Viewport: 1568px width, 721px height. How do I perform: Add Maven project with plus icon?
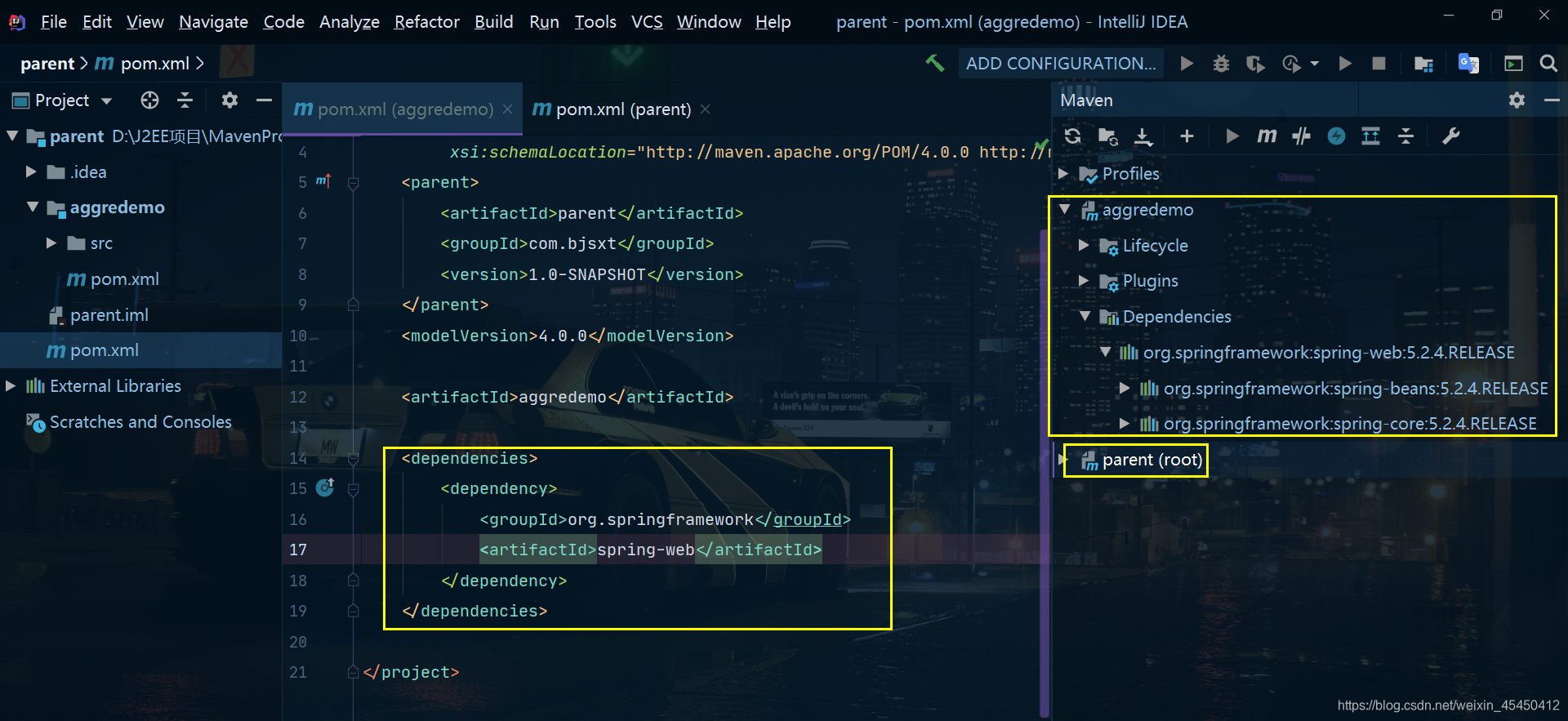pyautogui.click(x=1187, y=136)
